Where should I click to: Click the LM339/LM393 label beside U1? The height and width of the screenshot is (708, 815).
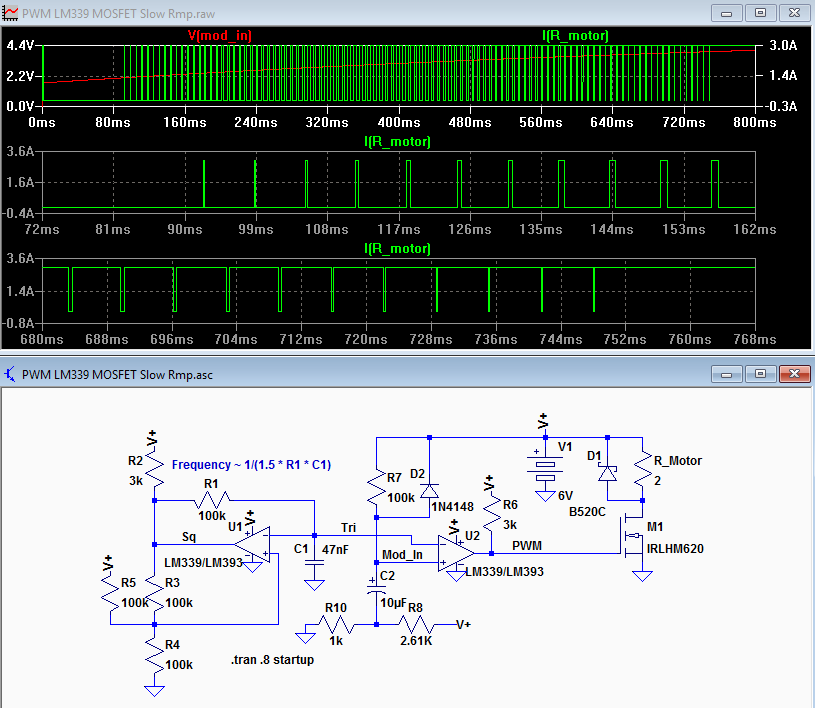pos(204,562)
